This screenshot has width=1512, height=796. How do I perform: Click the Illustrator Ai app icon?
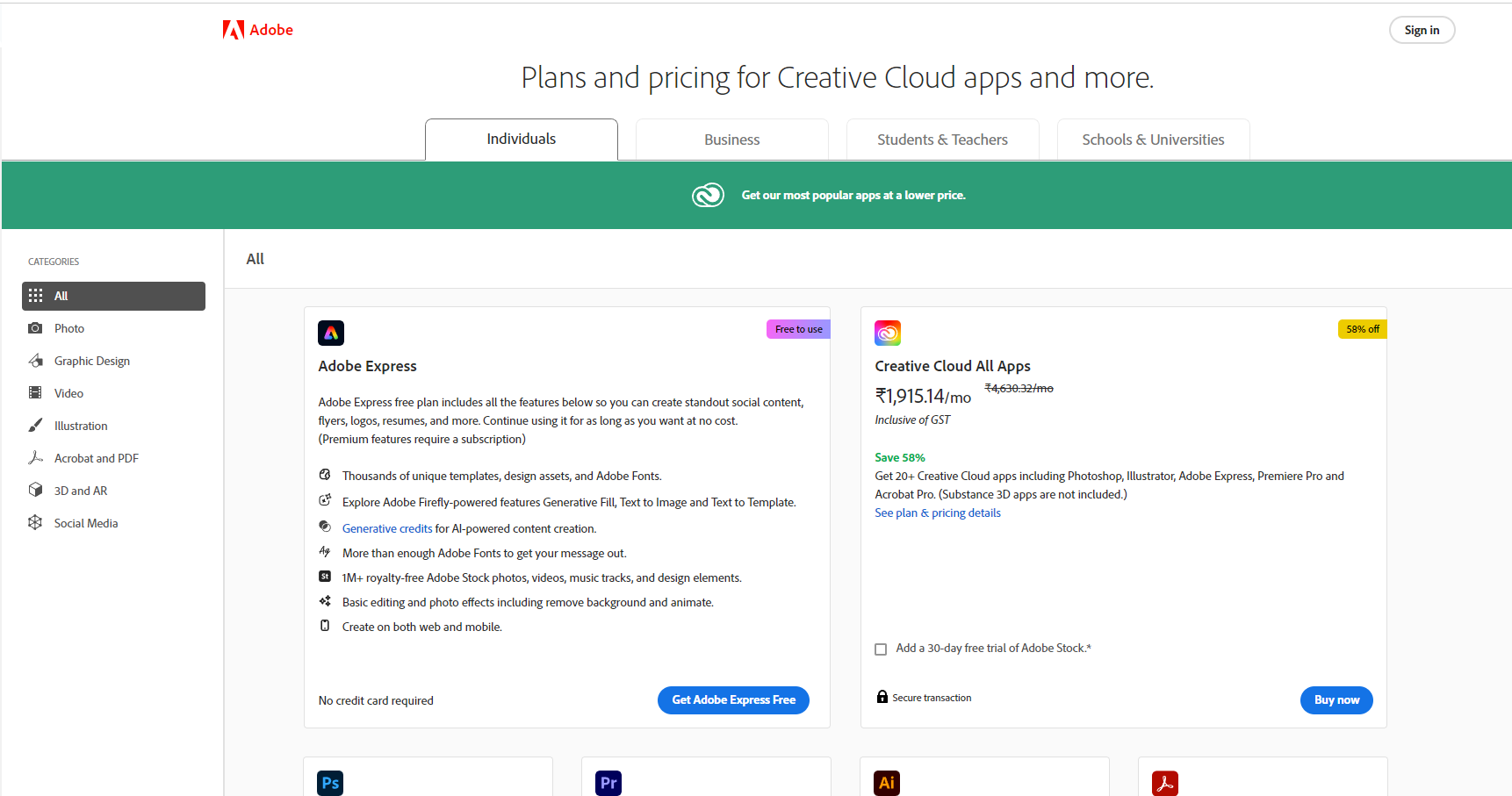(887, 783)
